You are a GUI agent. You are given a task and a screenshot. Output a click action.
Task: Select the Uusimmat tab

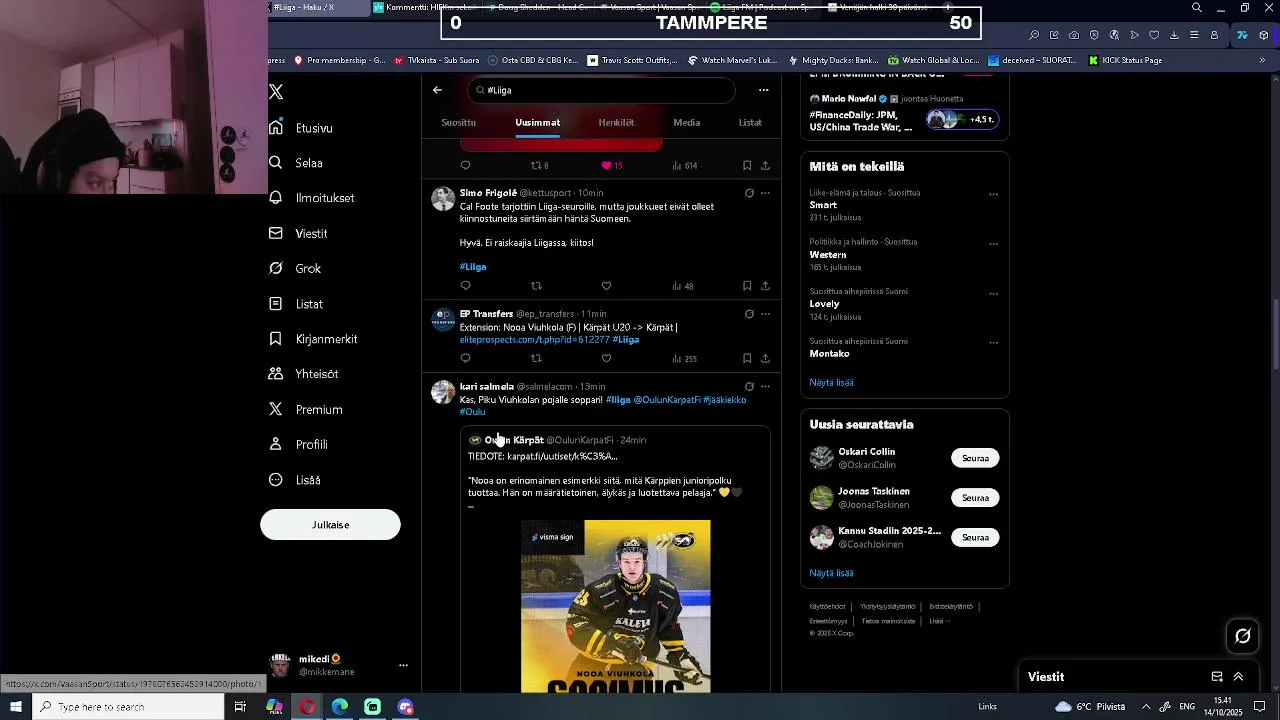(x=537, y=122)
